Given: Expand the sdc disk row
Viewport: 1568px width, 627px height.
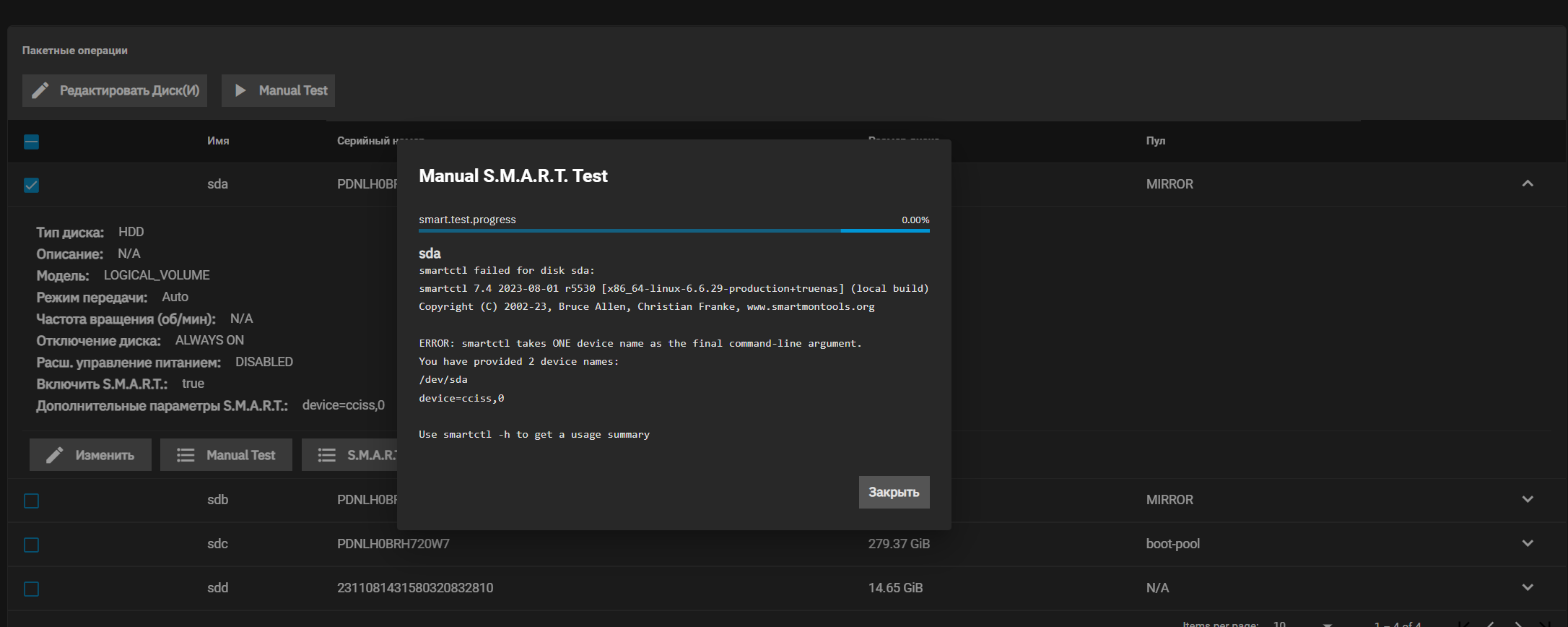Looking at the screenshot, I should [x=1528, y=544].
